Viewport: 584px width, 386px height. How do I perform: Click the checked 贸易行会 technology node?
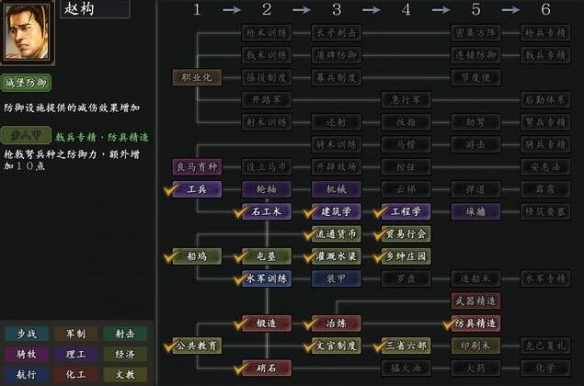[406, 234]
